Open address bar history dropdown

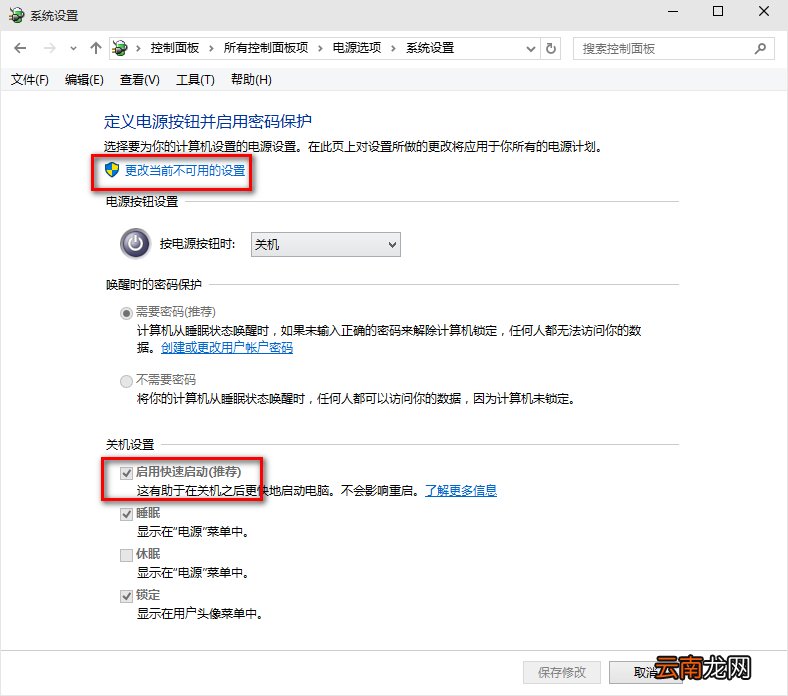coord(530,49)
